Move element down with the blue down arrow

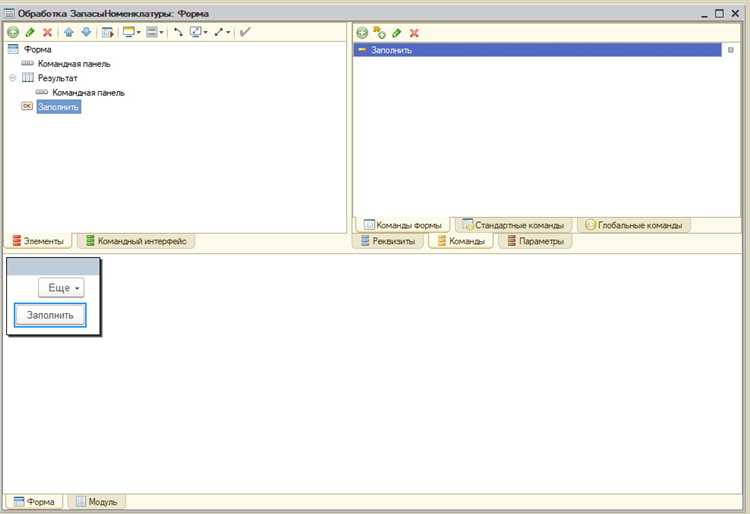86,33
